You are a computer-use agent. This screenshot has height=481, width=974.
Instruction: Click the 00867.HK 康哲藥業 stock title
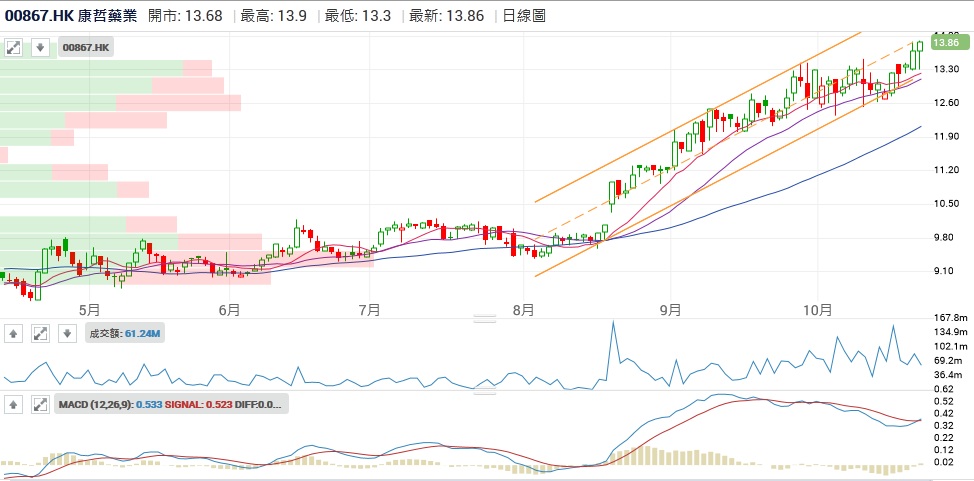(x=71, y=16)
